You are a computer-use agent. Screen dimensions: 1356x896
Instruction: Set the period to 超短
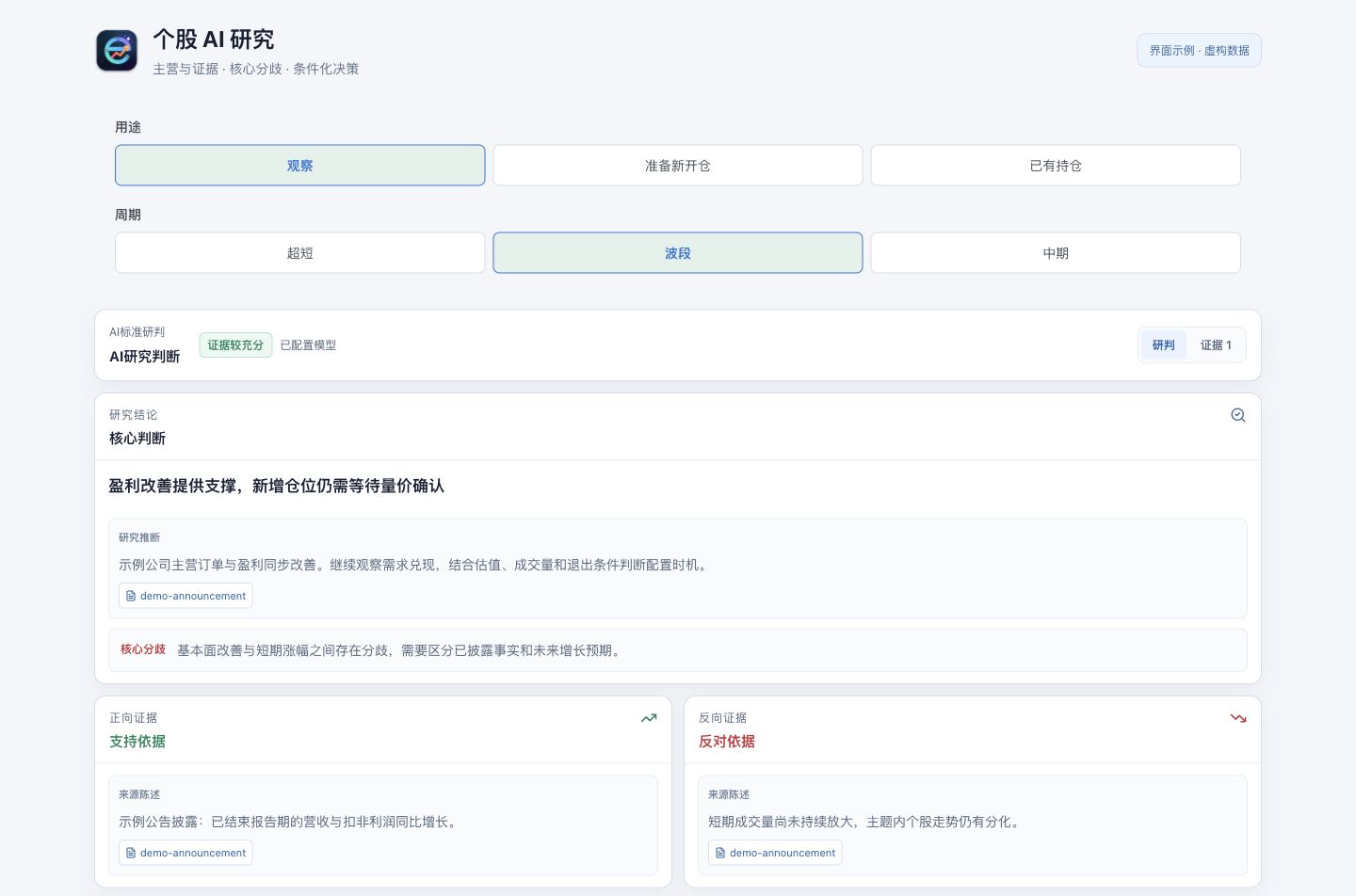299,253
